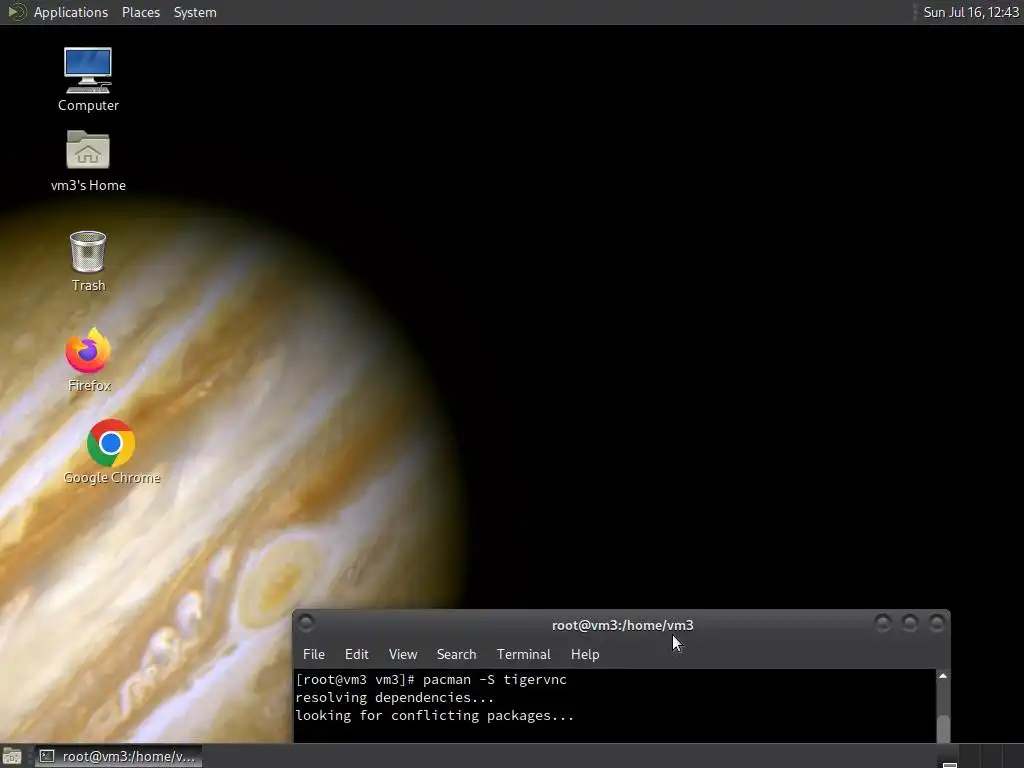
Task: Open the Places menu
Action: point(140,12)
